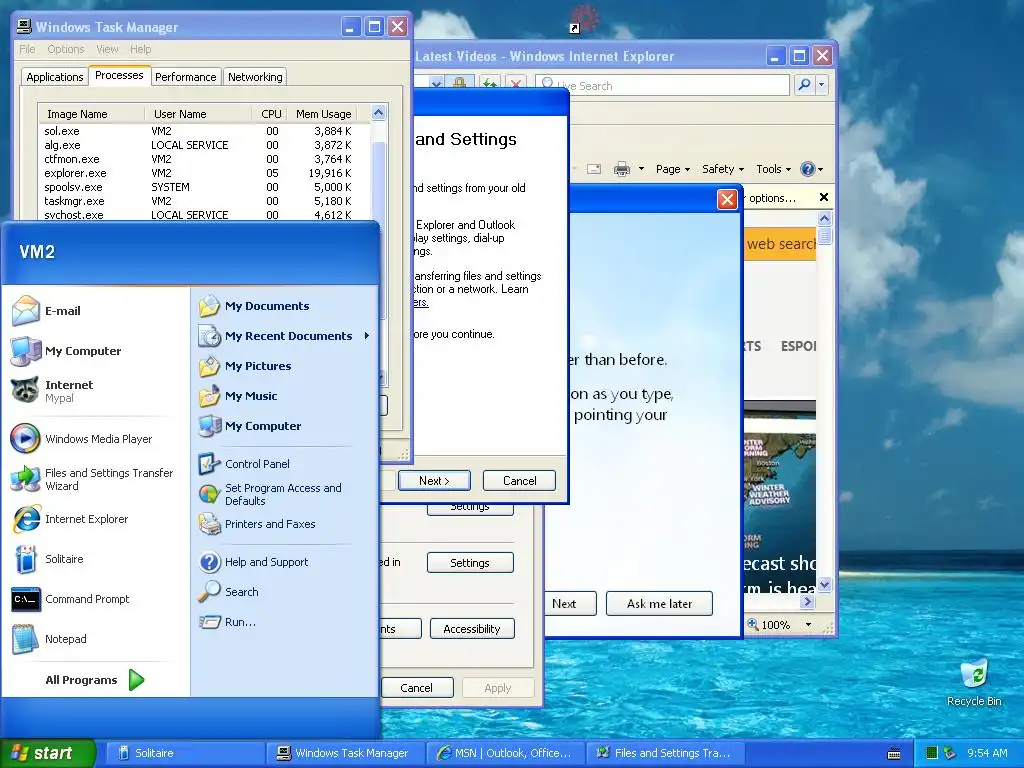
Task: Open the Options menu in Task Manager
Action: click(x=66, y=49)
